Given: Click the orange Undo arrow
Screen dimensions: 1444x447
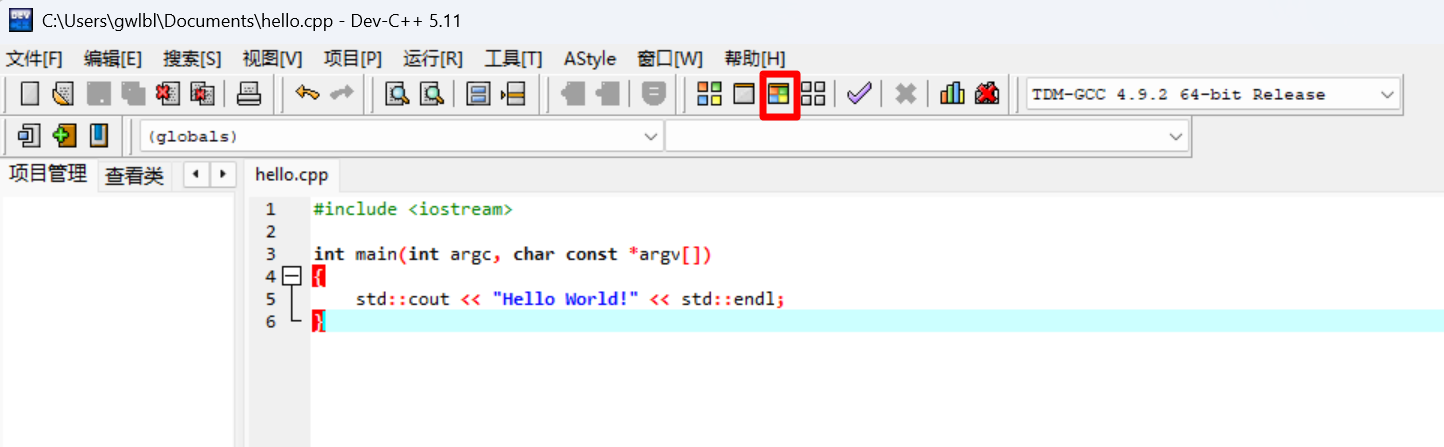Looking at the screenshot, I should (307, 93).
